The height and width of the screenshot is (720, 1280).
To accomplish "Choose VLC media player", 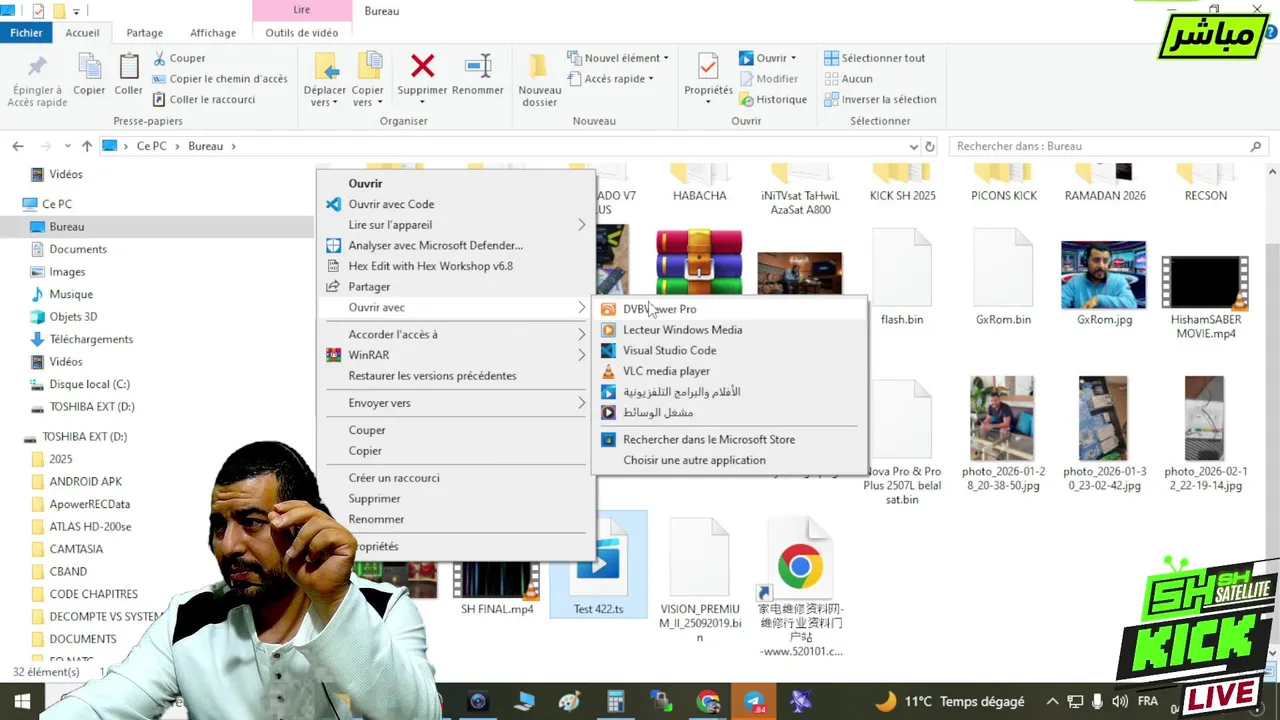I will pyautogui.click(x=729, y=371).
